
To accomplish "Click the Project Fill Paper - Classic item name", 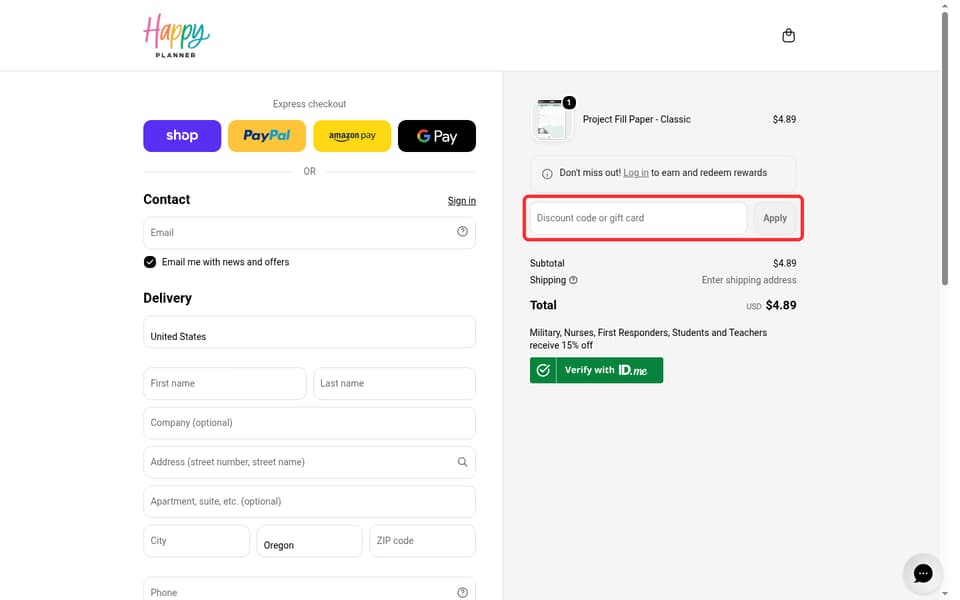I will point(636,119).
